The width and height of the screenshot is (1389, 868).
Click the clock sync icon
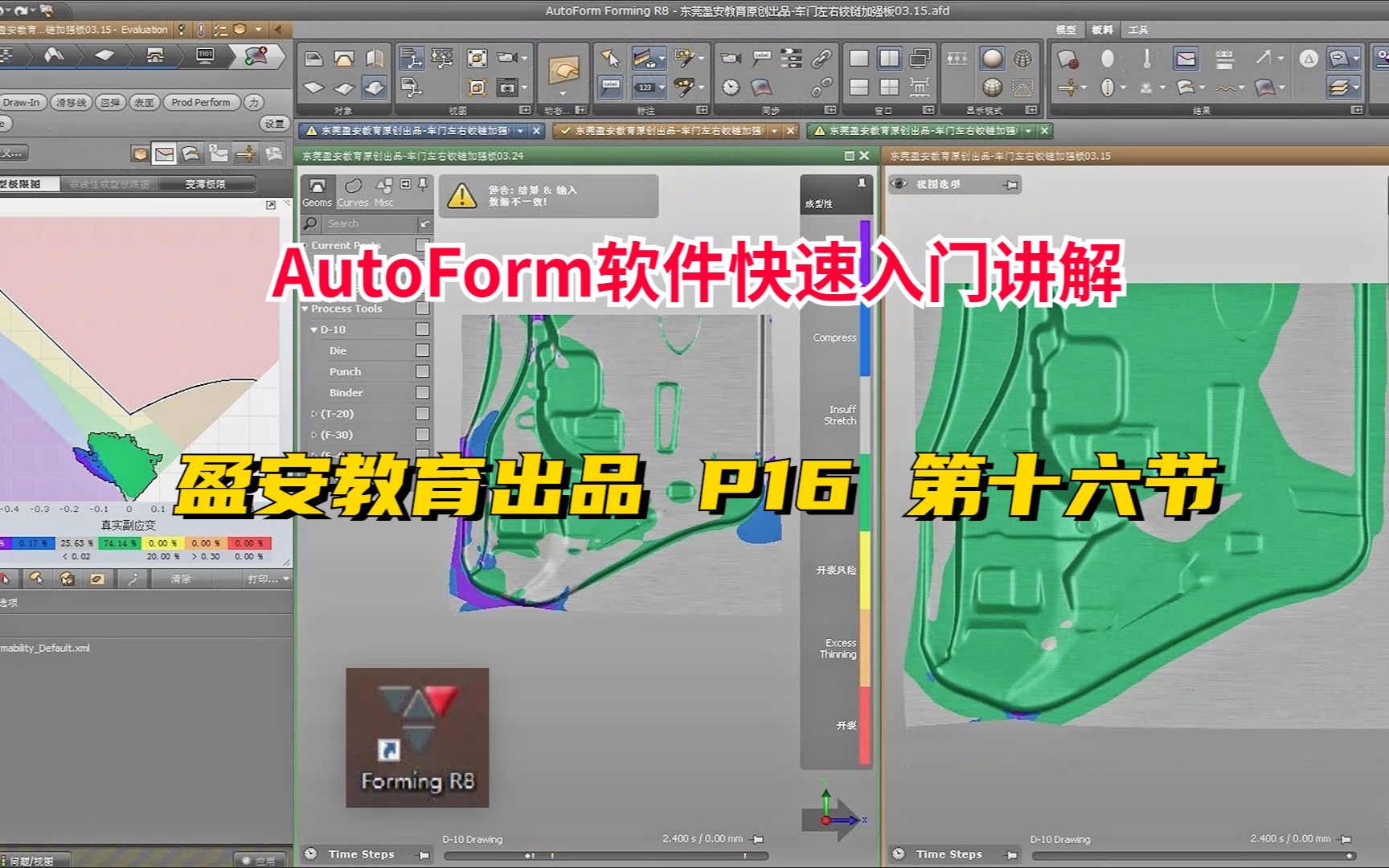click(x=731, y=87)
